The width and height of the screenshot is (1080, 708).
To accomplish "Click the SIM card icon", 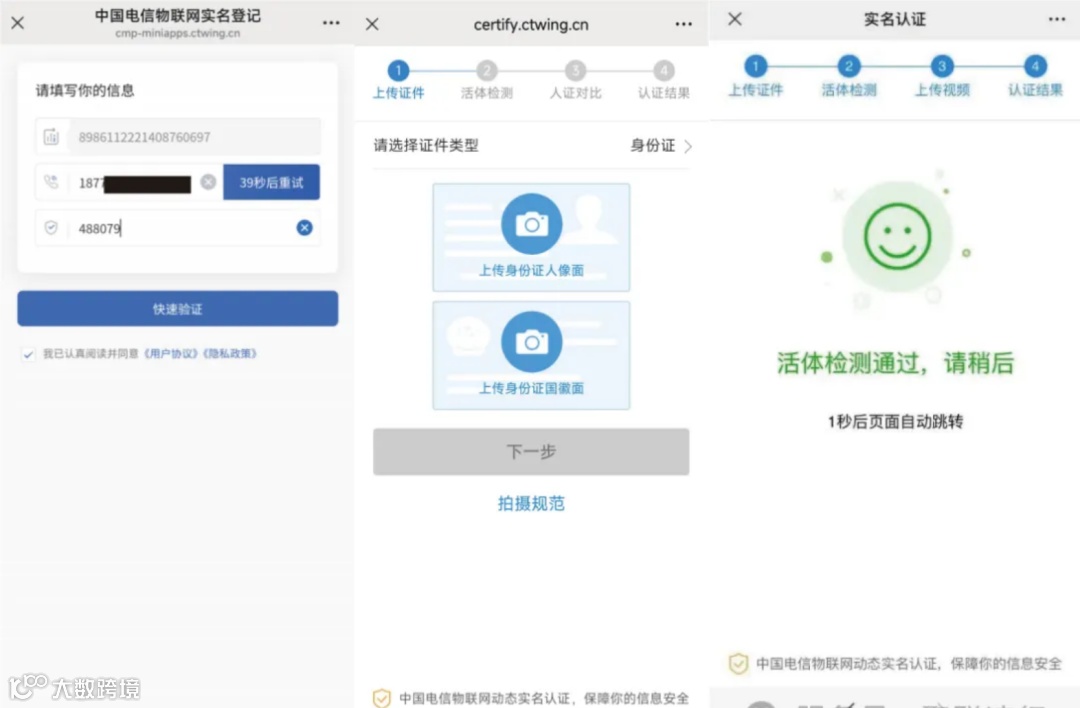I will 52,136.
